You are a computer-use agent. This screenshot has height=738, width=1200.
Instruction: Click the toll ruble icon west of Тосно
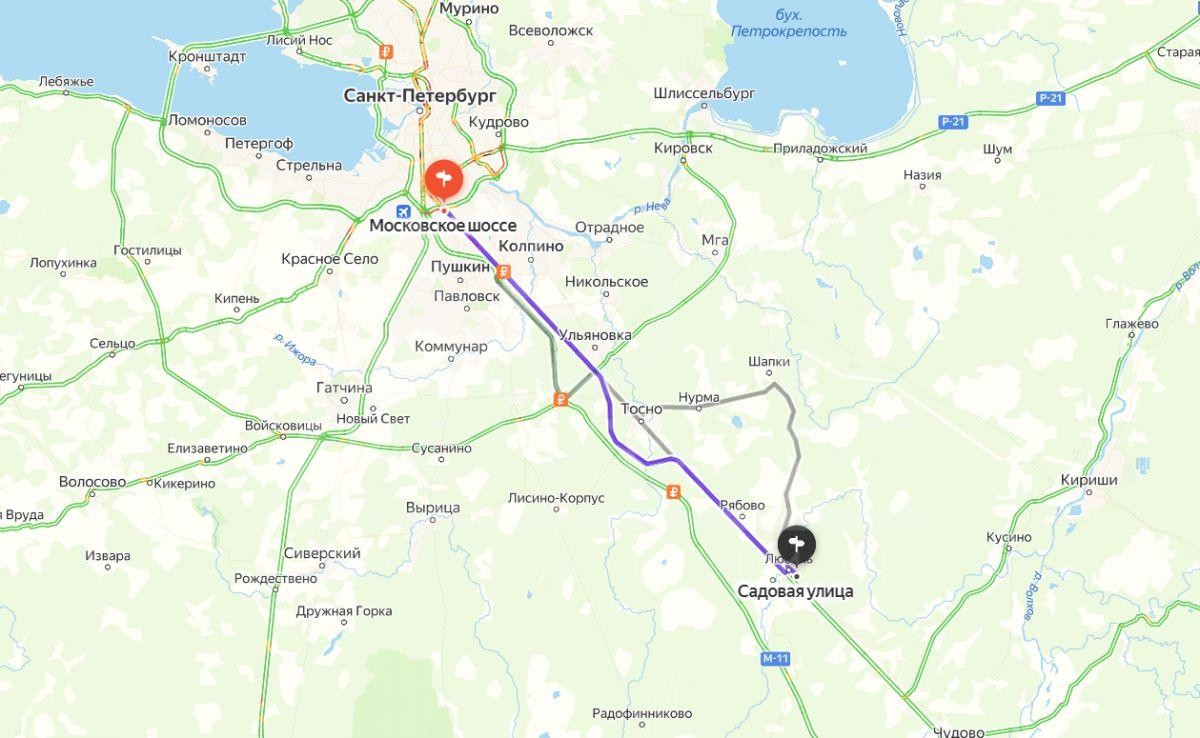pyautogui.click(x=561, y=400)
